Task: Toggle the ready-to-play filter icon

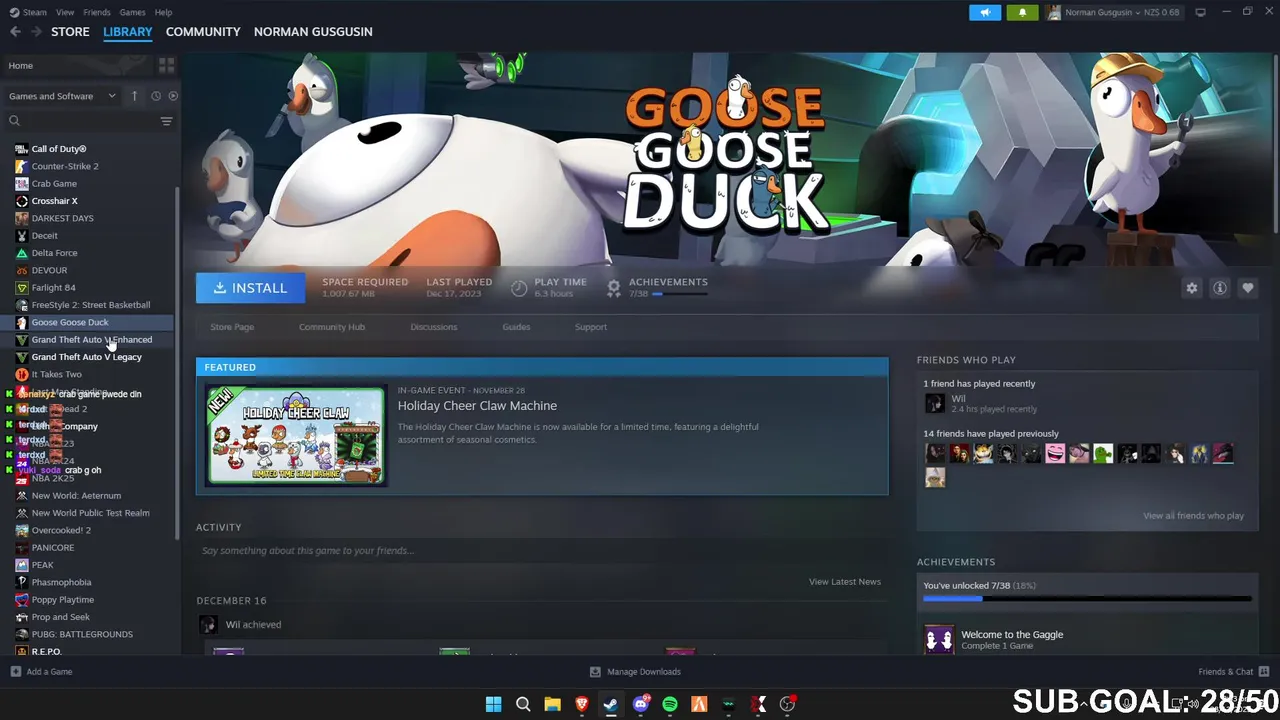Action: pyautogui.click(x=173, y=96)
